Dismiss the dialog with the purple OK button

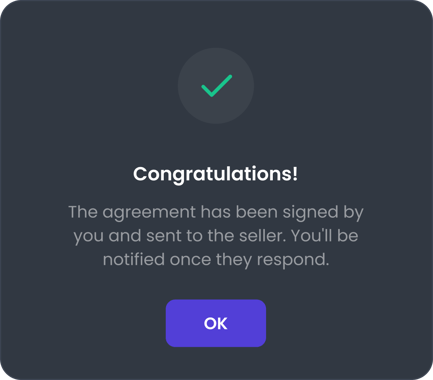pyautogui.click(x=216, y=323)
